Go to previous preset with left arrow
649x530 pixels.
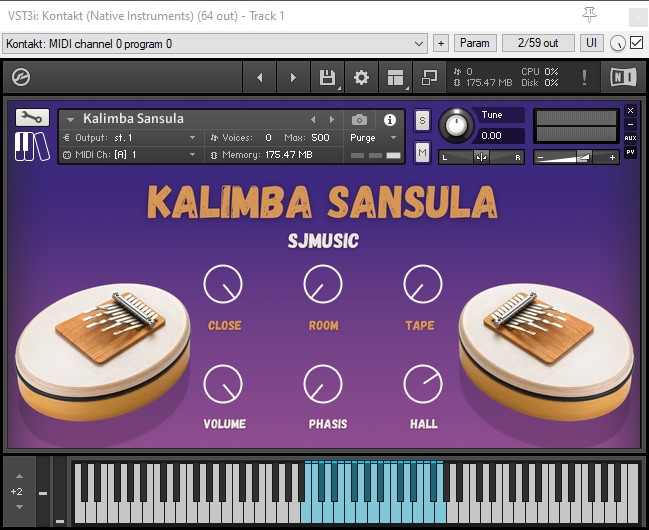[x=260, y=77]
